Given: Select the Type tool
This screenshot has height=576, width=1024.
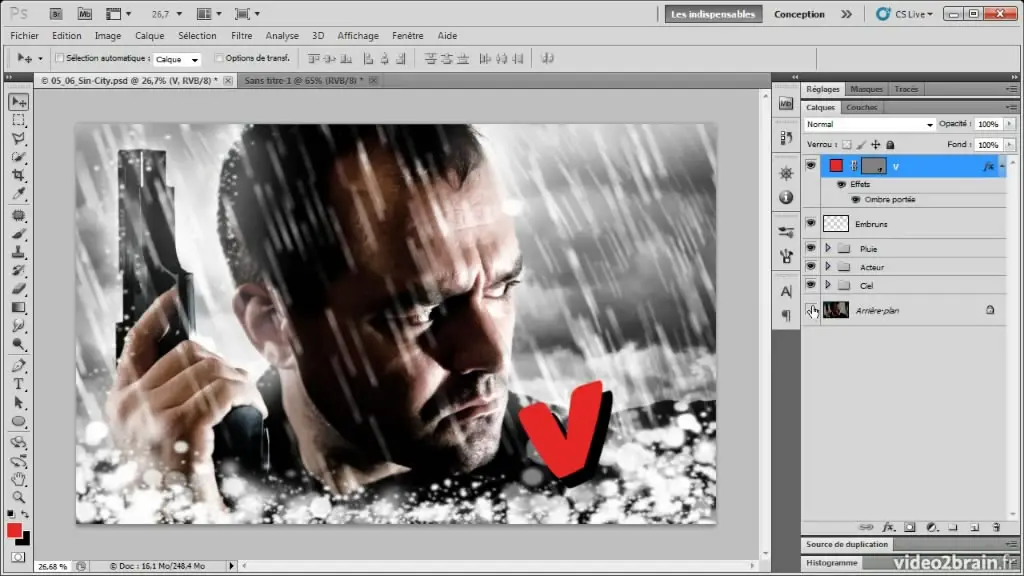Looking at the screenshot, I should tap(18, 384).
